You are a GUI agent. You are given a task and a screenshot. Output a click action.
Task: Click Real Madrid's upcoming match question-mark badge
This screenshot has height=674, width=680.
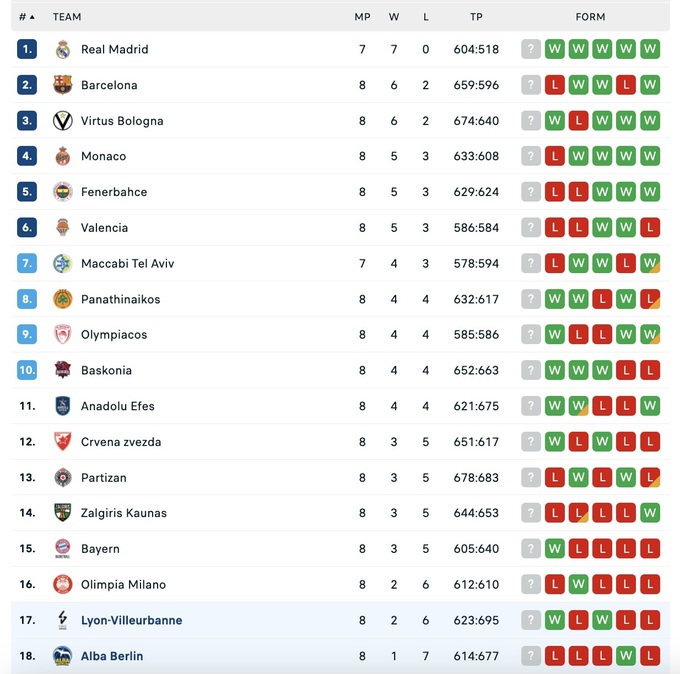(531, 49)
